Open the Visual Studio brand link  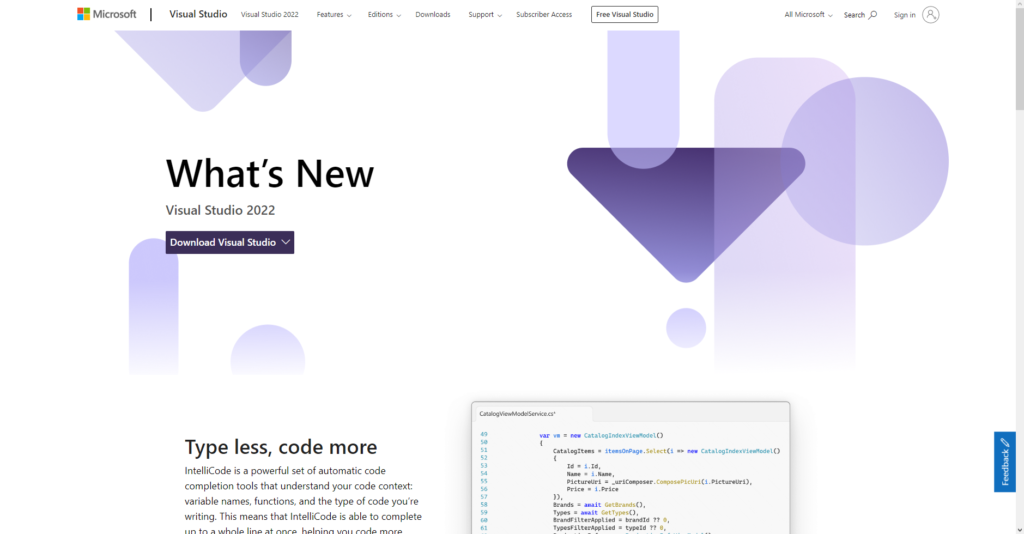197,14
